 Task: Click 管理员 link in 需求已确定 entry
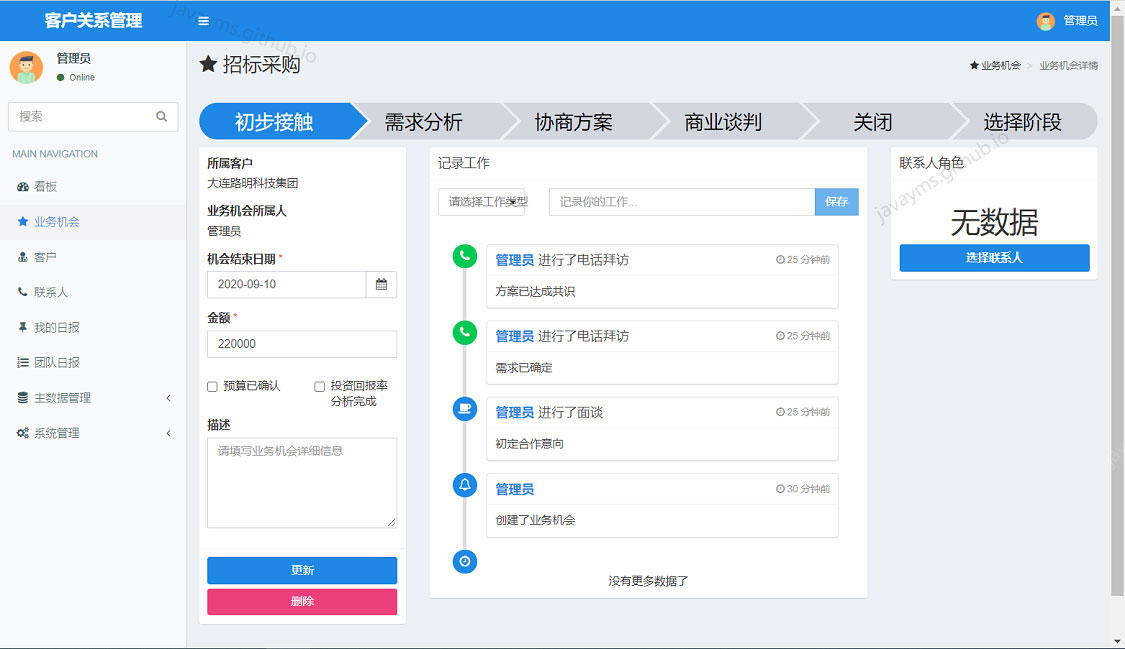pyautogui.click(x=514, y=336)
